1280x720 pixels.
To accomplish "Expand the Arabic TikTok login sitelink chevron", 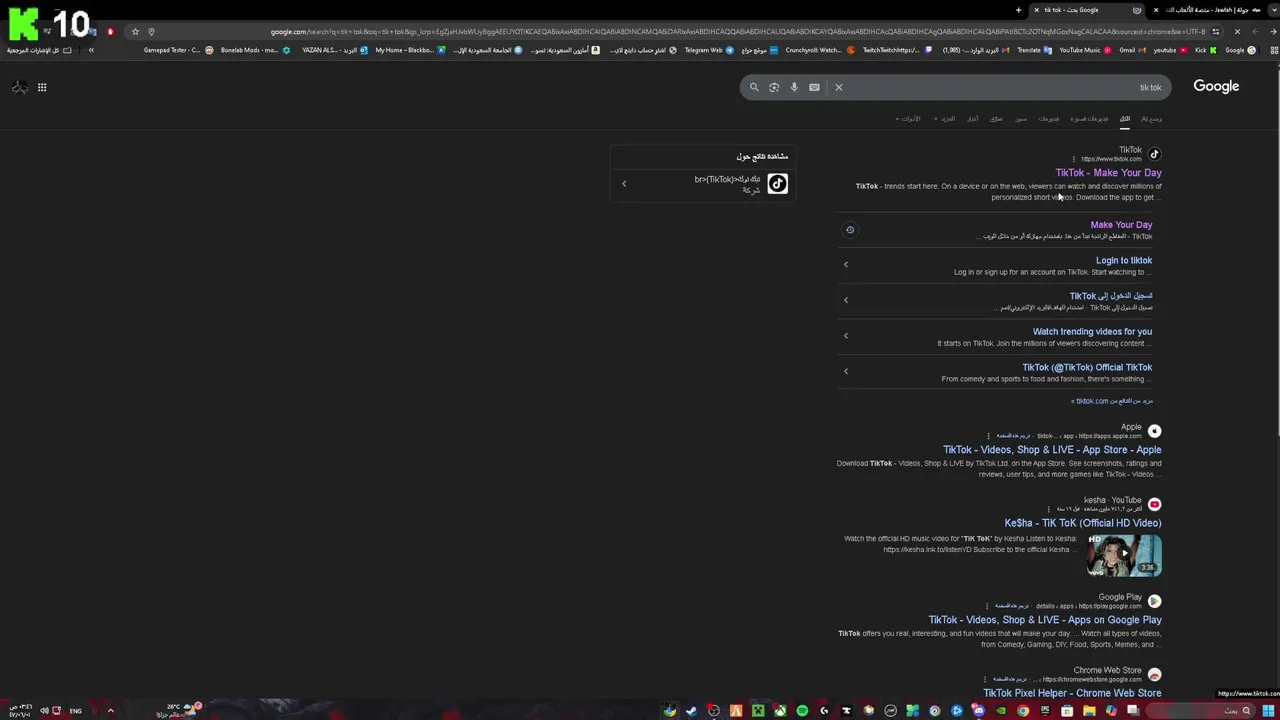I will pos(846,300).
